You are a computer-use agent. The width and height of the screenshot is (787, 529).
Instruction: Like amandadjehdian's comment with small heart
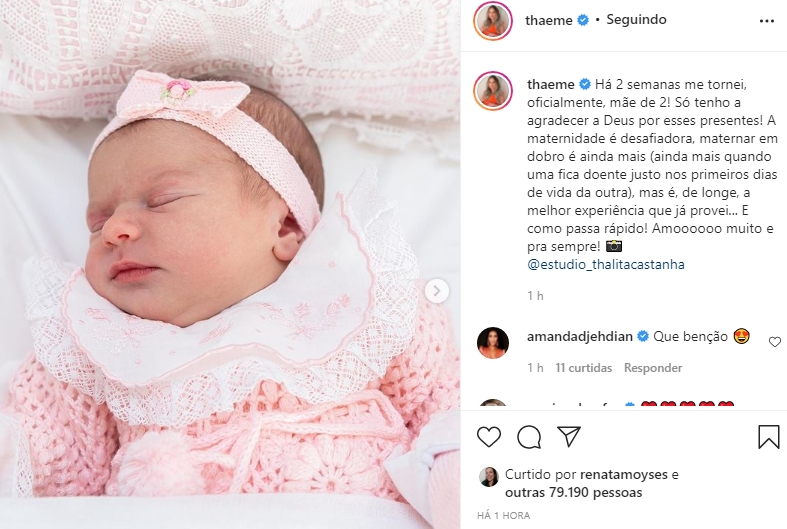774,342
